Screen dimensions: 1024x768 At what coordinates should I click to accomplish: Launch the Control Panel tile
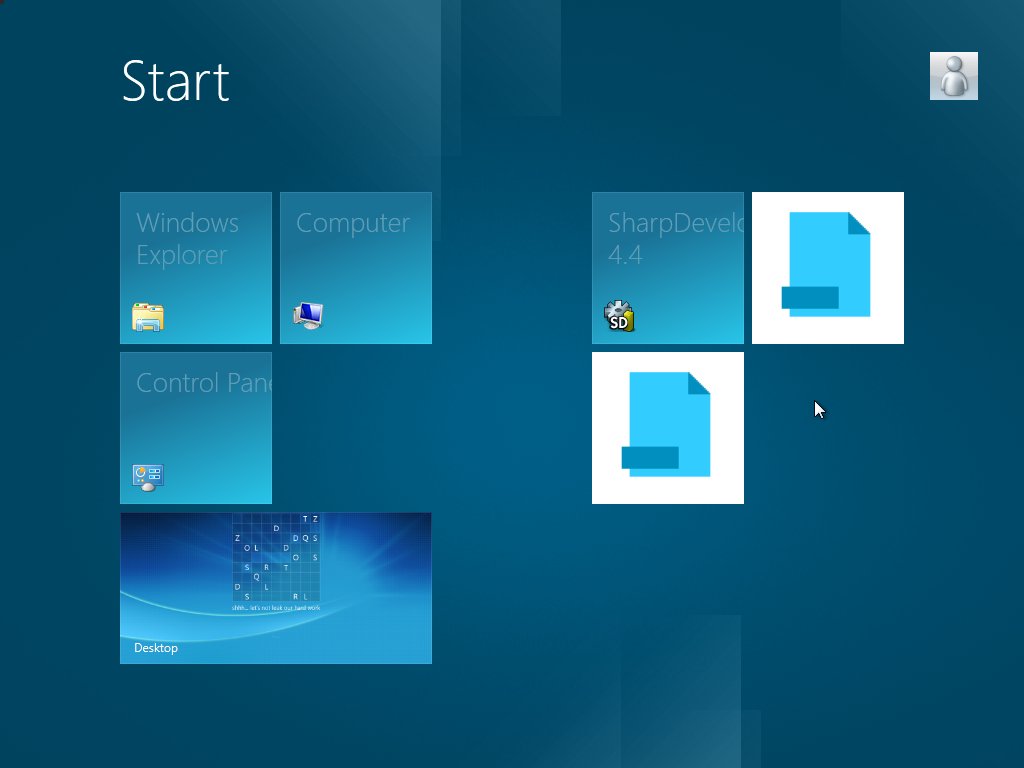click(x=196, y=428)
